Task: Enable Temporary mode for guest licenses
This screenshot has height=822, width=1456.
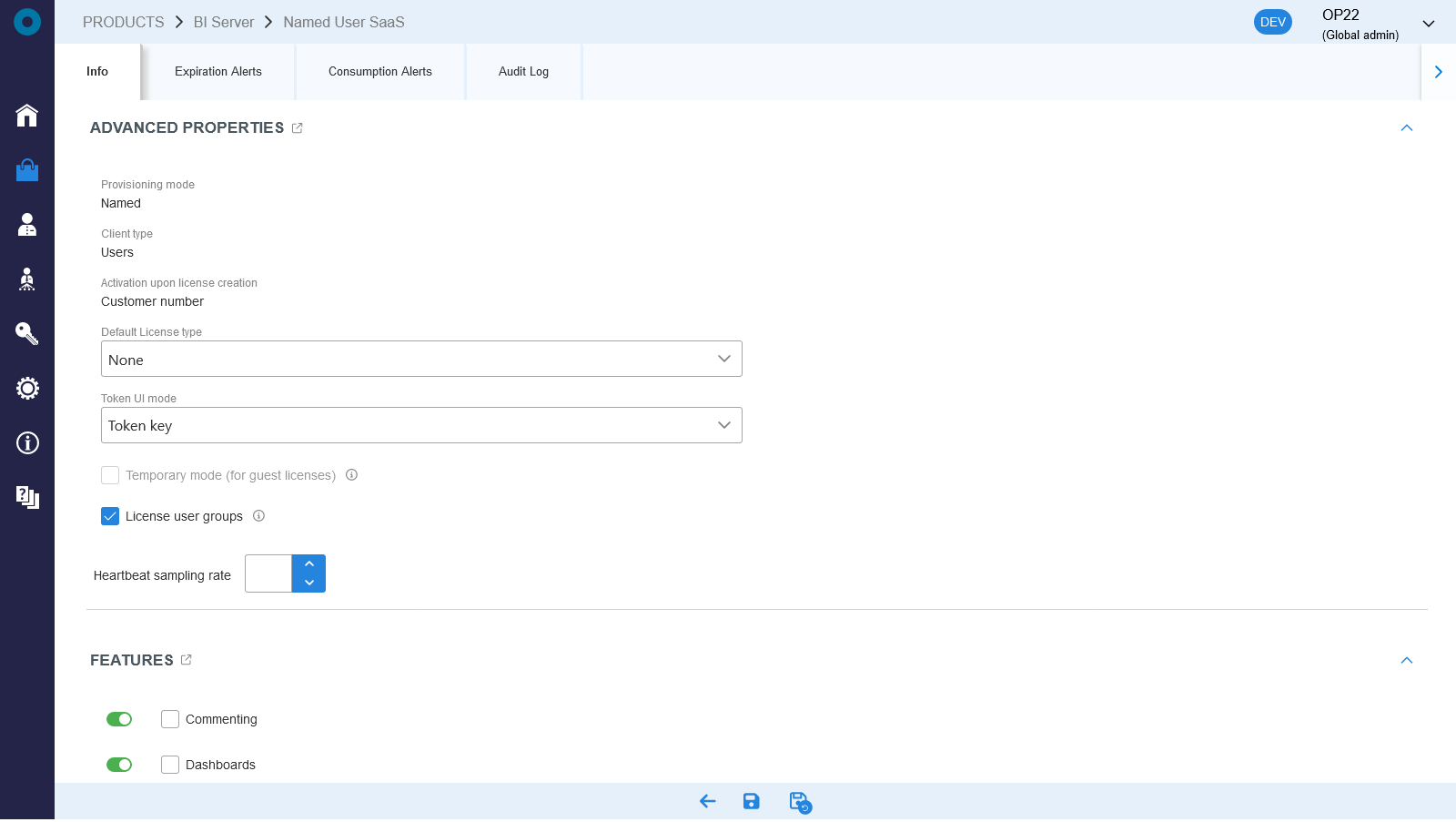Action: tap(110, 474)
